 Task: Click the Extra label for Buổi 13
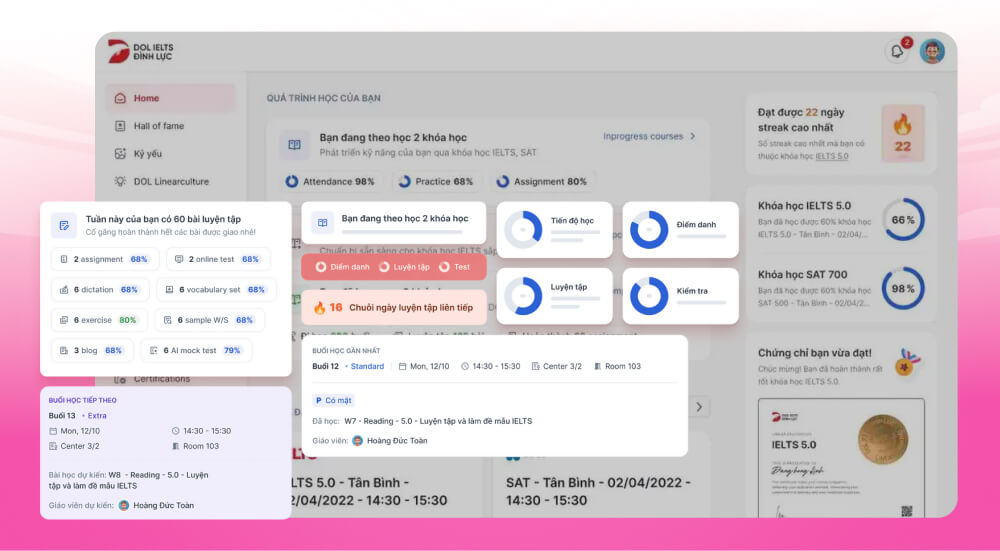tap(97, 416)
